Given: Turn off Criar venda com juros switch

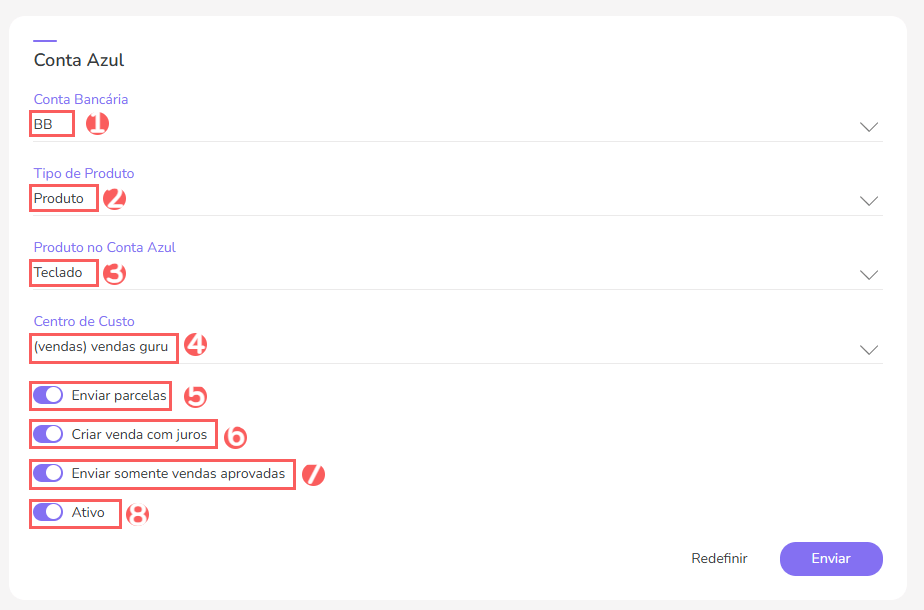Looking at the screenshot, I should pyautogui.click(x=48, y=434).
